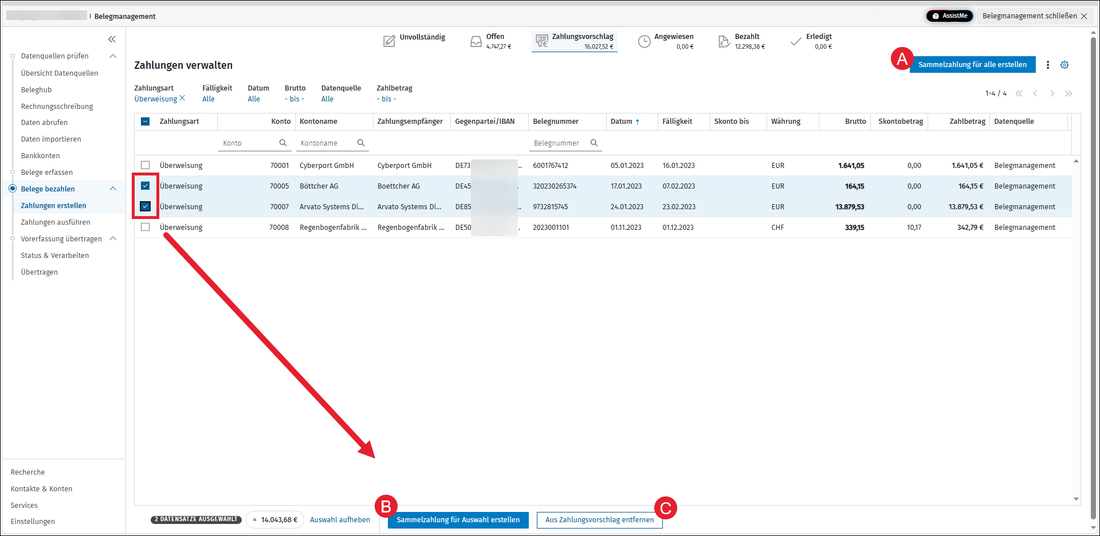Open Status & Verarbeiten in sidebar
Image resolution: width=1100 pixels, height=536 pixels.
point(55,255)
